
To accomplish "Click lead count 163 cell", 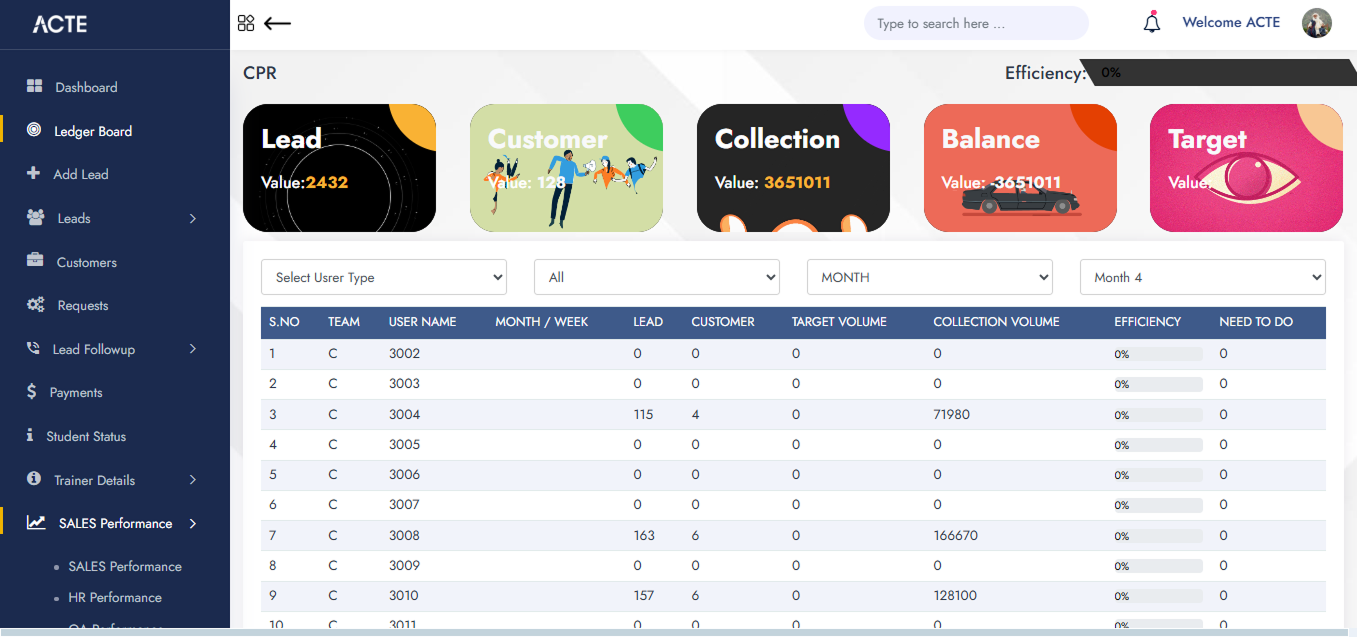I will [x=644, y=535].
